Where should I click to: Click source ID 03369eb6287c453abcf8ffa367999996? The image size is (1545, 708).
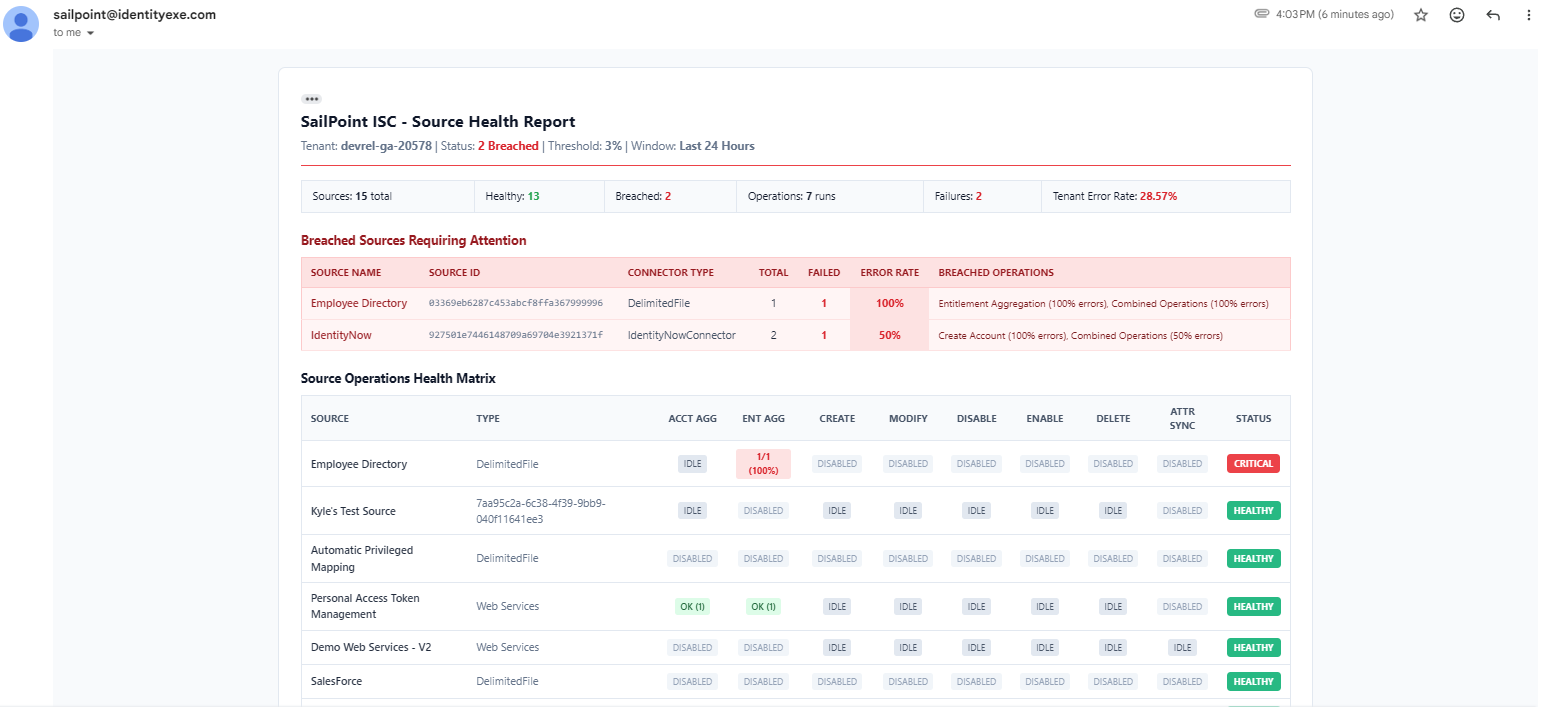click(x=516, y=303)
